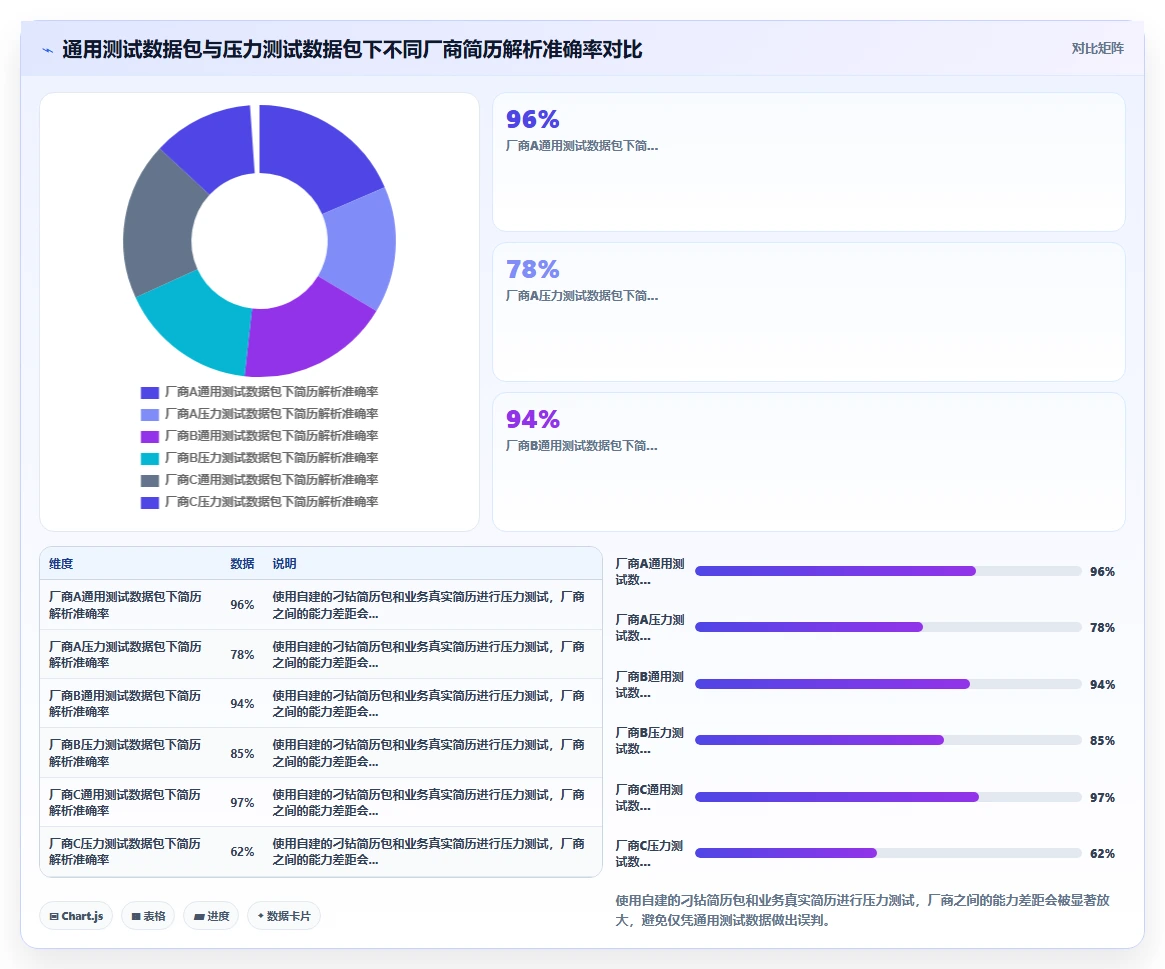Select the 94% data card
This screenshot has height=969, width=1165.
808,461
